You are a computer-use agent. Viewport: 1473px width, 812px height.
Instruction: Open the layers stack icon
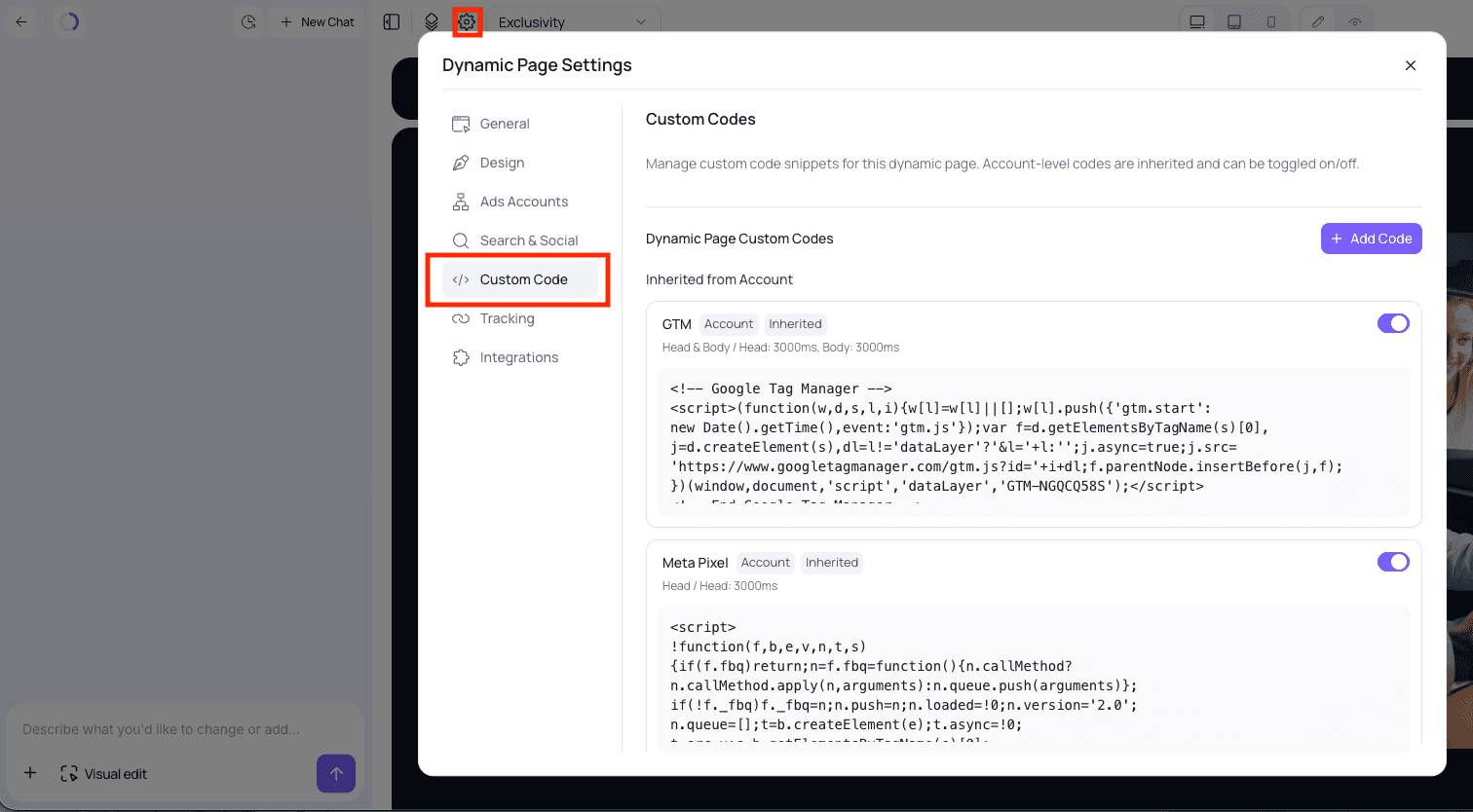432,21
